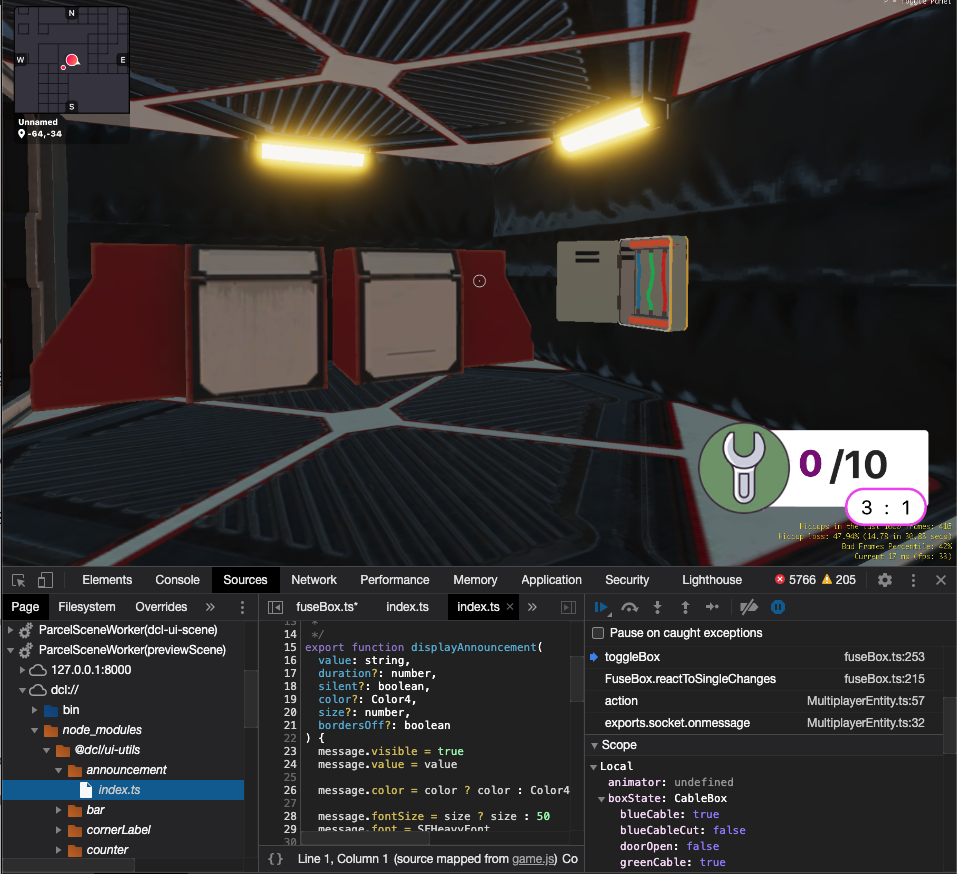Open DevTools settings gear

tap(885, 580)
